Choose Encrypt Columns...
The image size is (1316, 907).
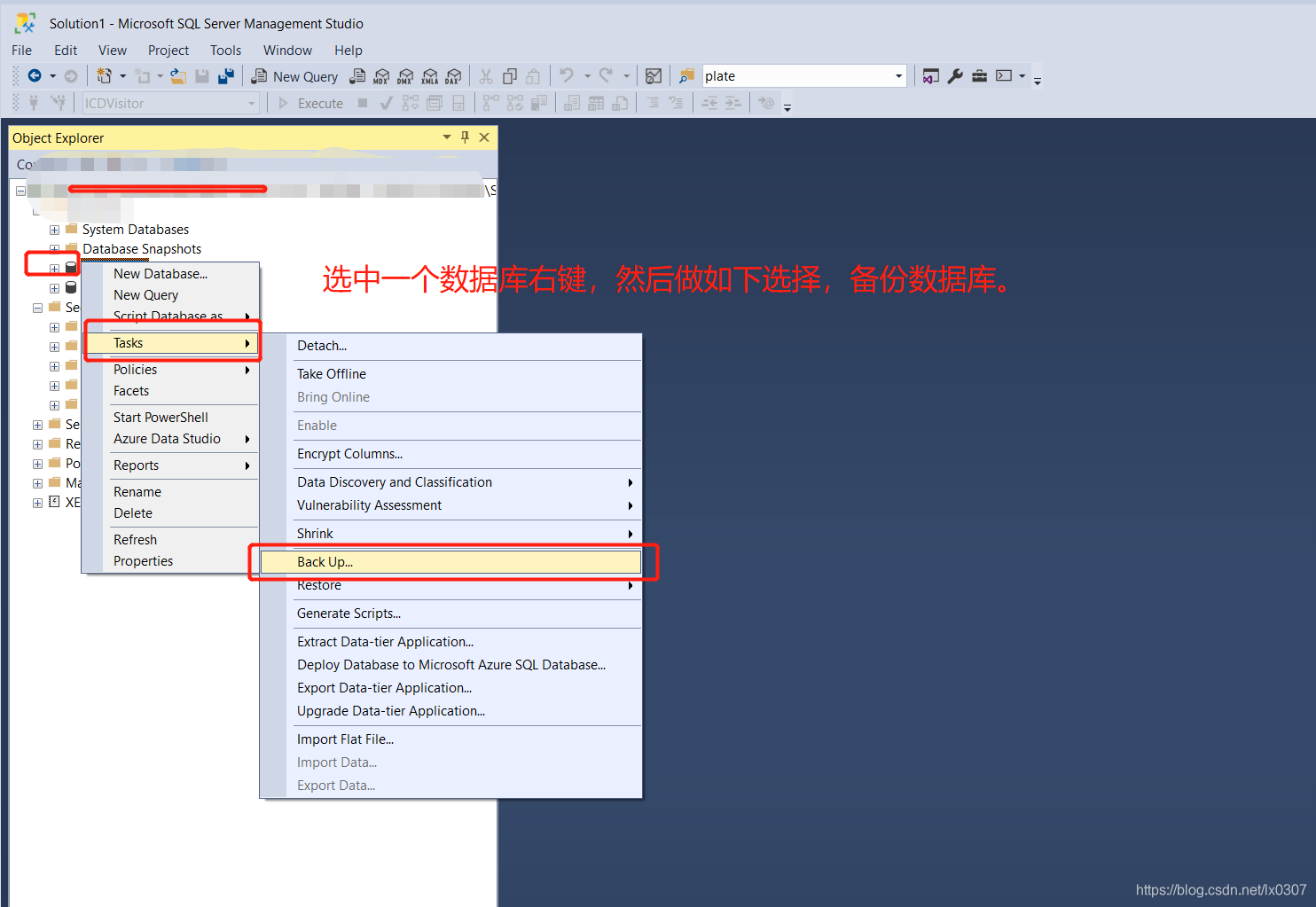pyautogui.click(x=450, y=454)
